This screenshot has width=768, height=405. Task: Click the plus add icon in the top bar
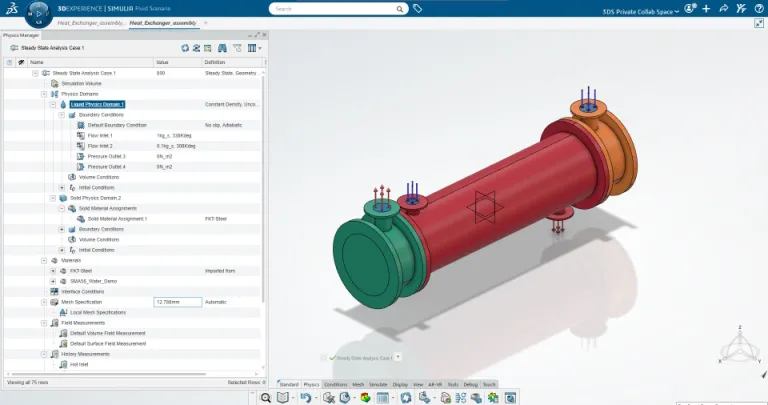pos(706,8)
